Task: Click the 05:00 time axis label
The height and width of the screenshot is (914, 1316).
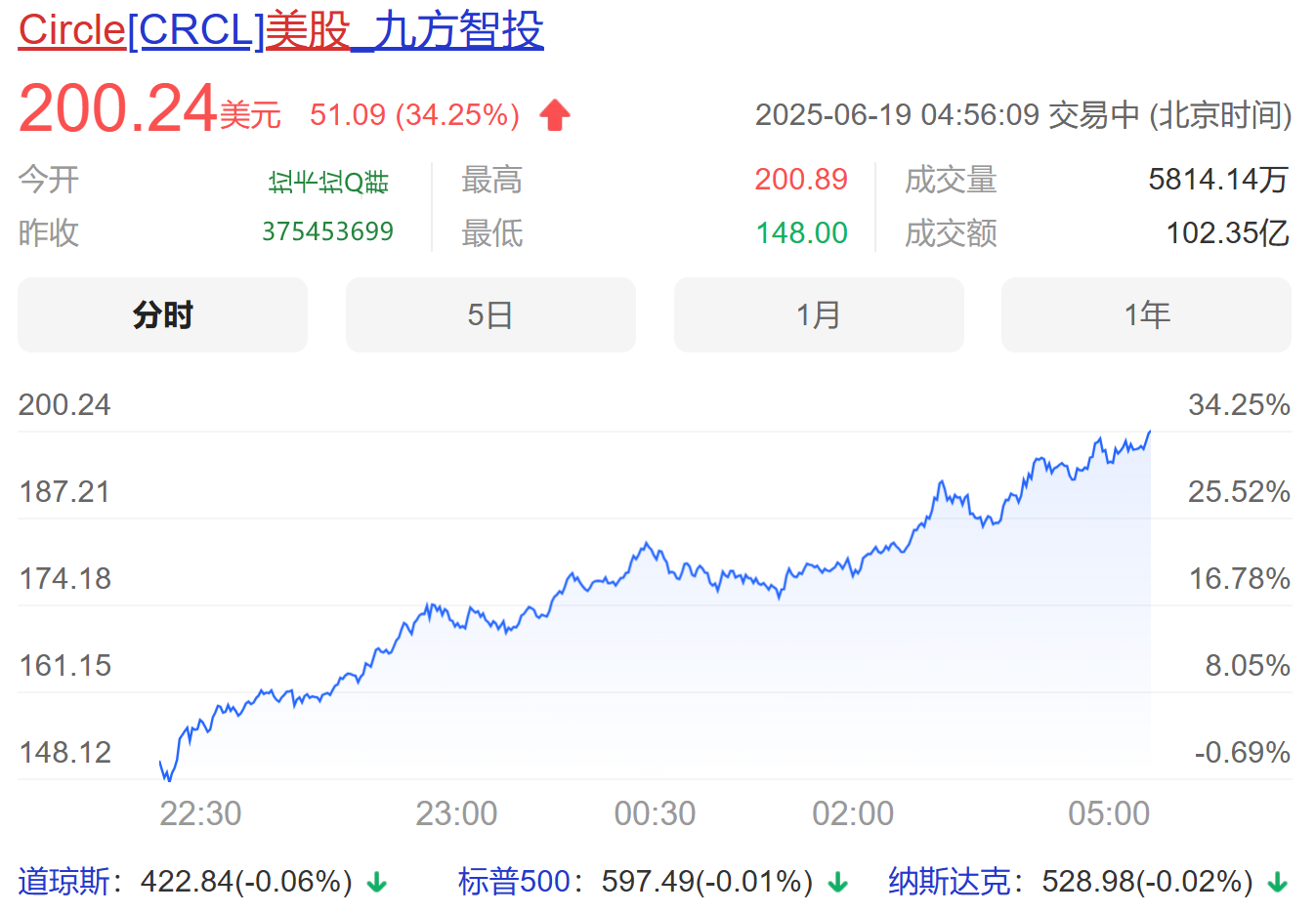Action: (x=1109, y=813)
